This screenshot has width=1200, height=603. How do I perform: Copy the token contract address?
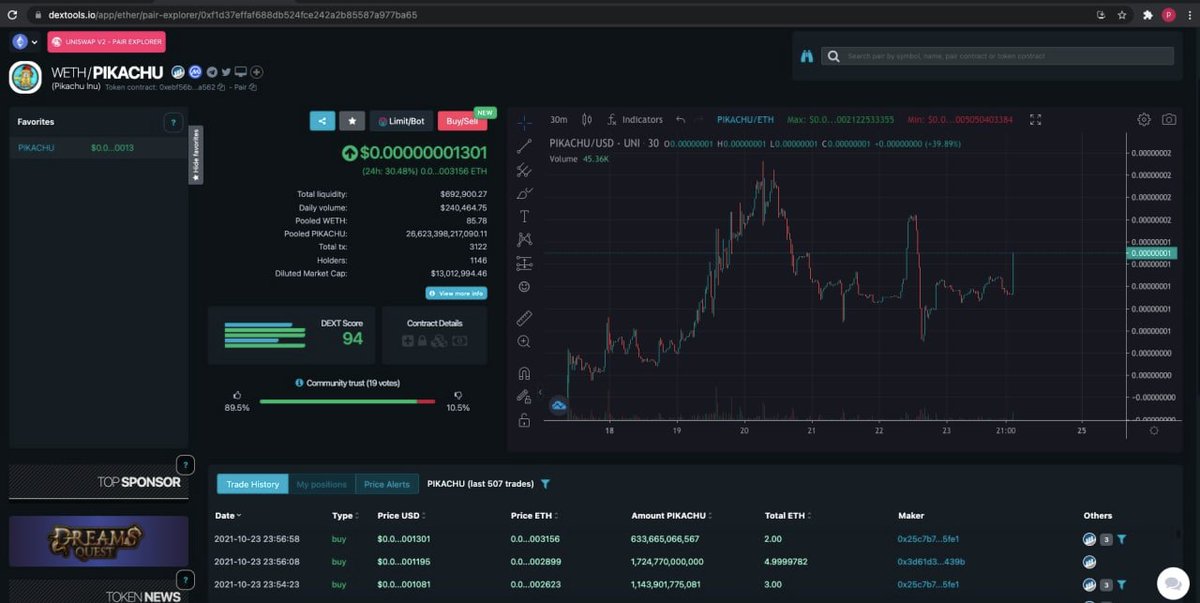tap(221, 88)
